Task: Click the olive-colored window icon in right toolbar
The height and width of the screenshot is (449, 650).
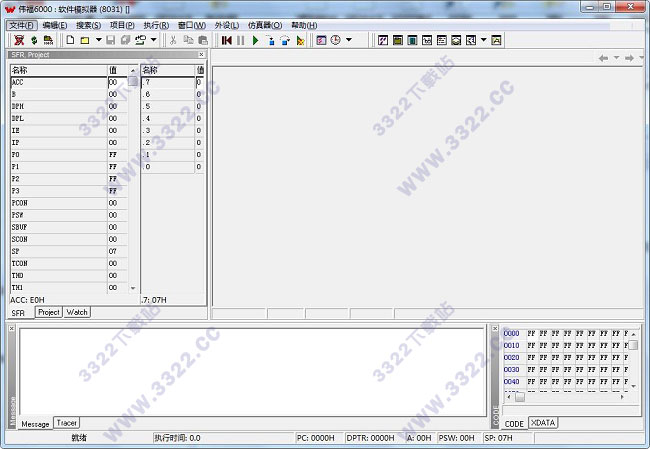Action: 398,40
